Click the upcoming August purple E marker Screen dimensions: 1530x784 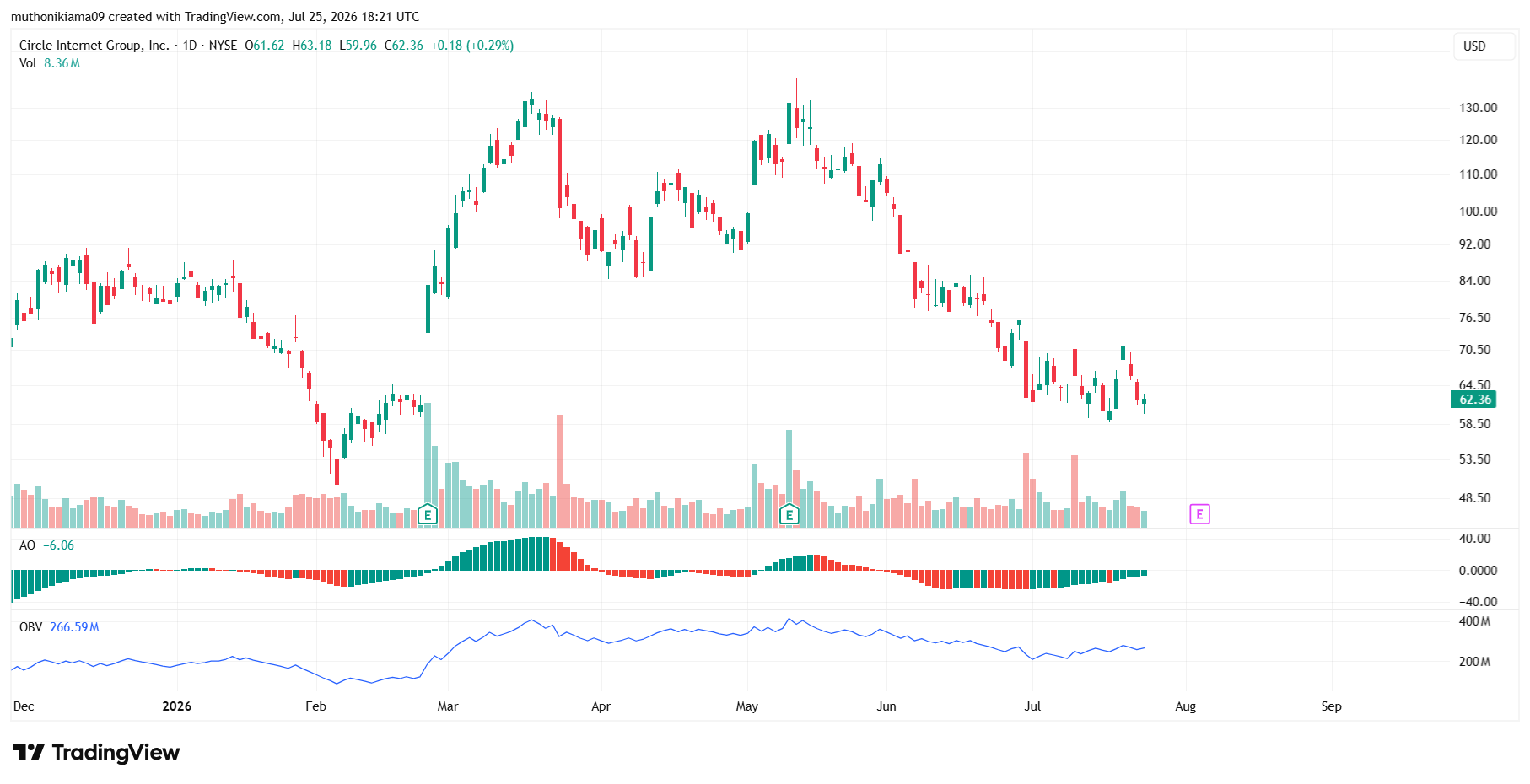click(x=1199, y=514)
